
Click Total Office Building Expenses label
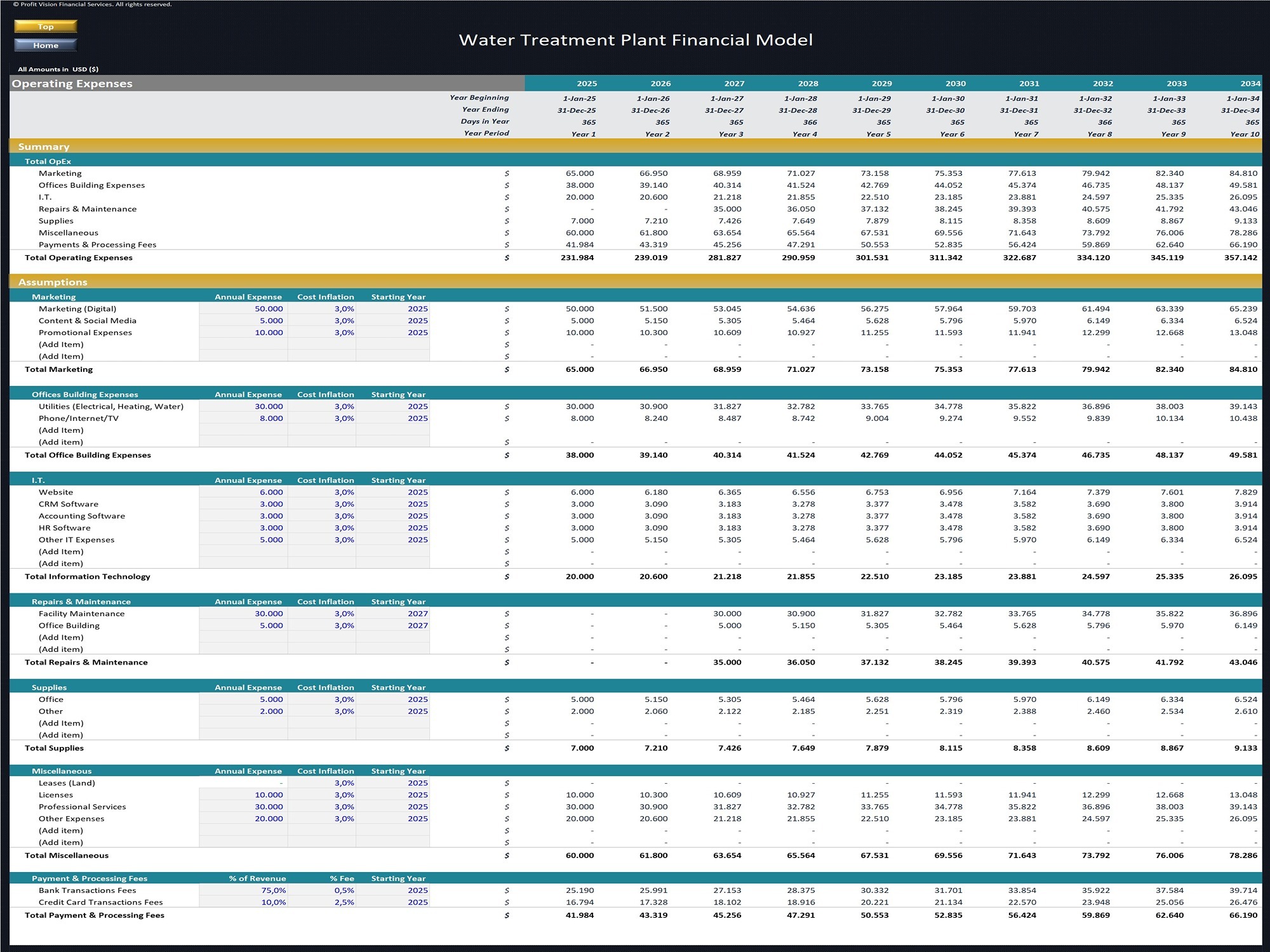[x=88, y=455]
